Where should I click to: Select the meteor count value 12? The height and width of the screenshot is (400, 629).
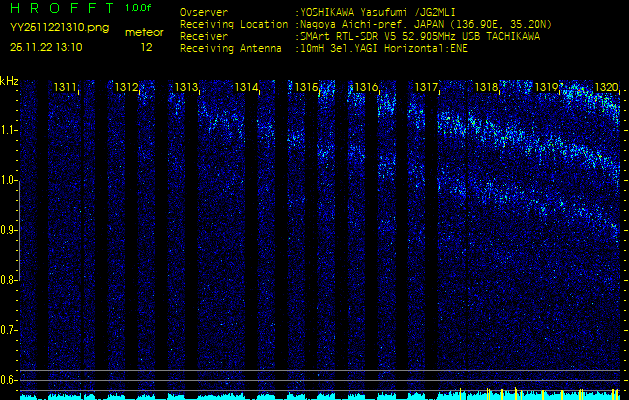tap(147, 47)
